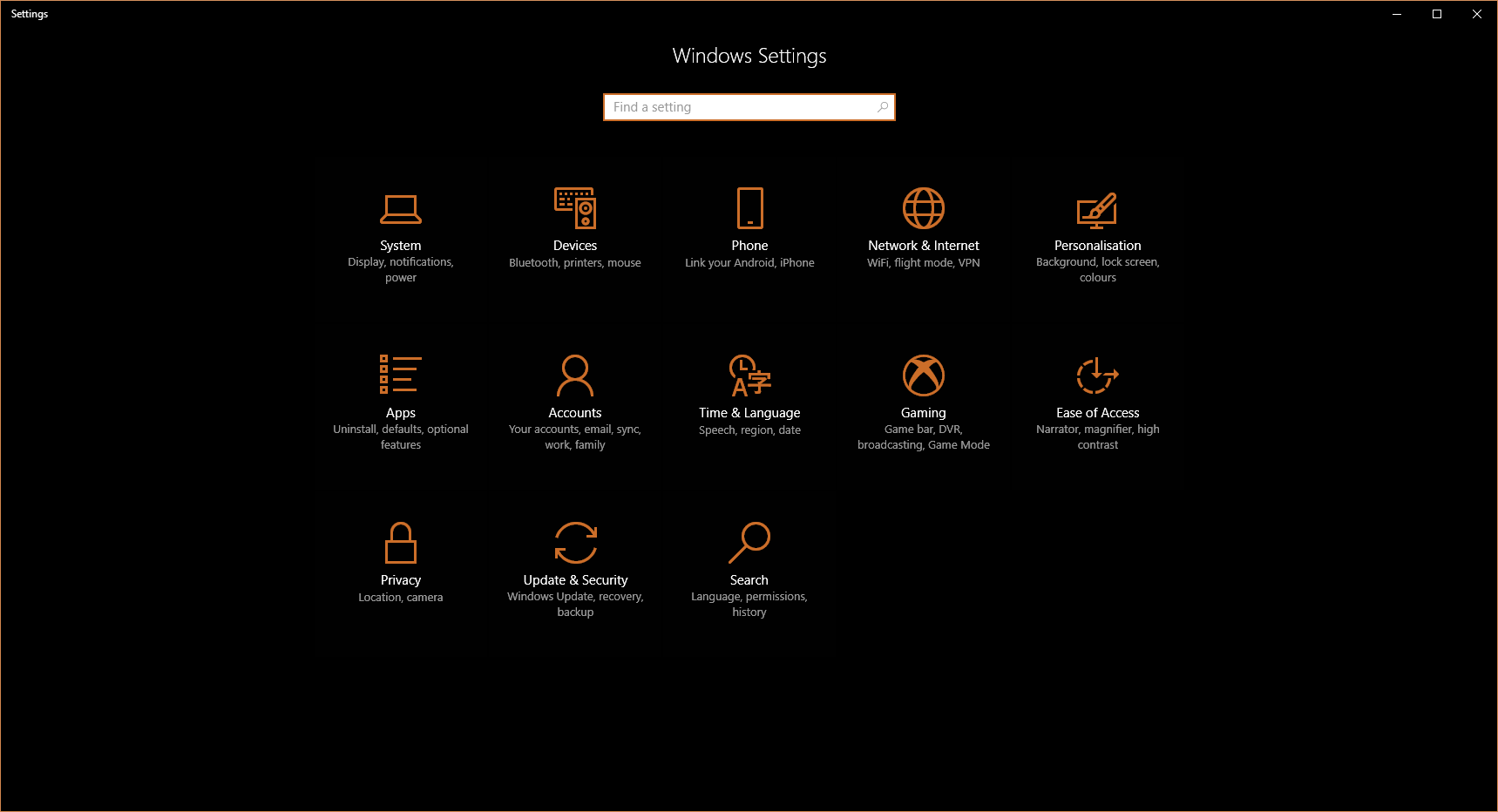This screenshot has width=1498, height=812.
Task: Click 'Location, camera' description
Action: pos(401,598)
